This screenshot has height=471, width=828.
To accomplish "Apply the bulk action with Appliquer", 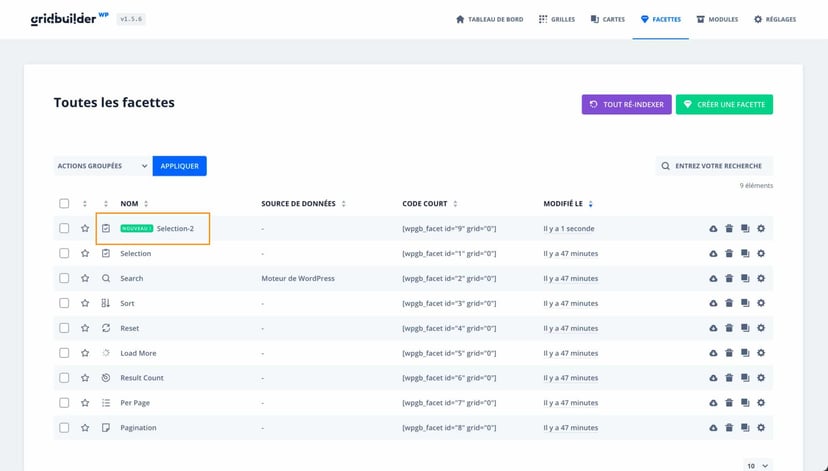I will point(180,166).
